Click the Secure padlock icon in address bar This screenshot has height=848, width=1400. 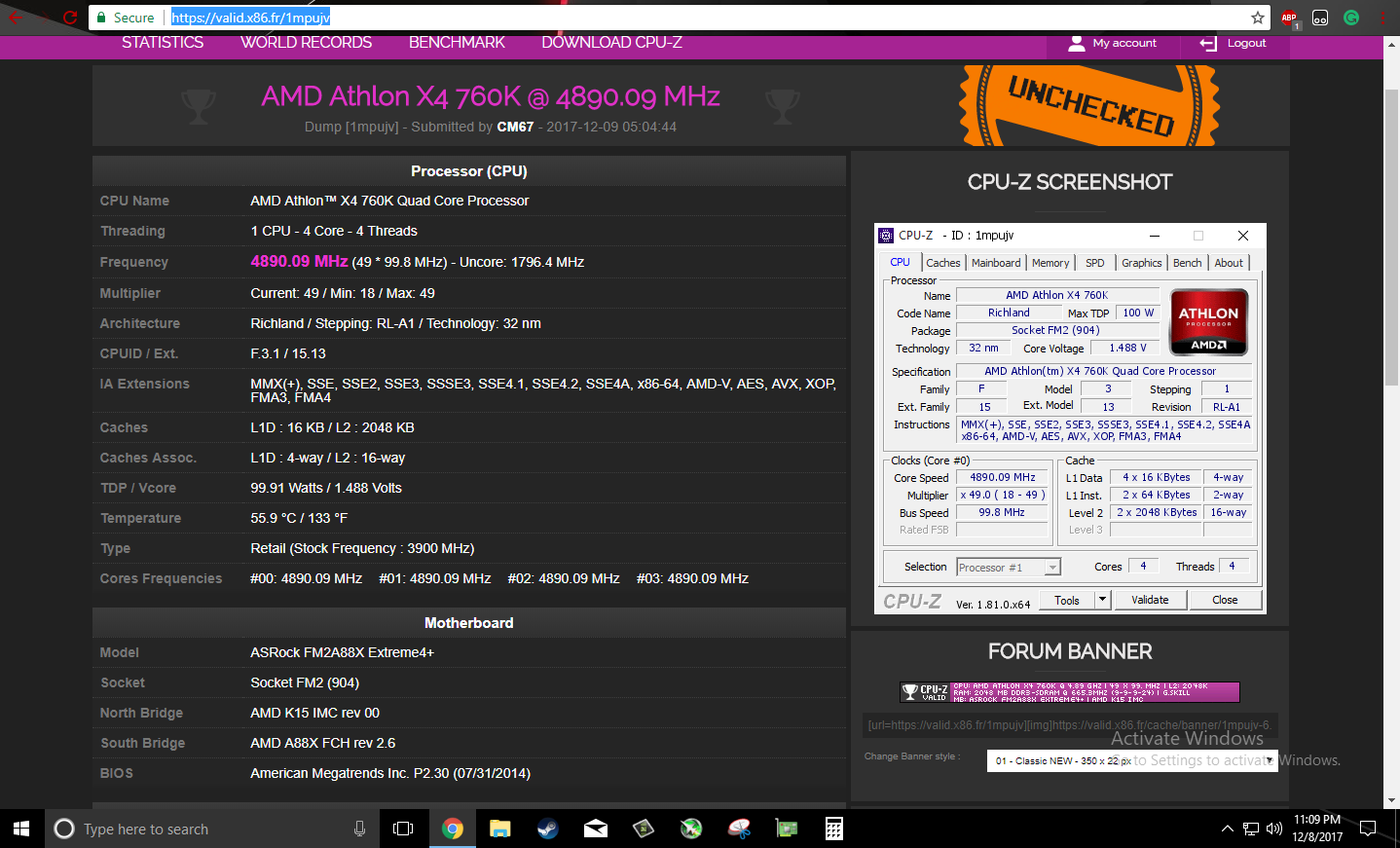[x=101, y=18]
